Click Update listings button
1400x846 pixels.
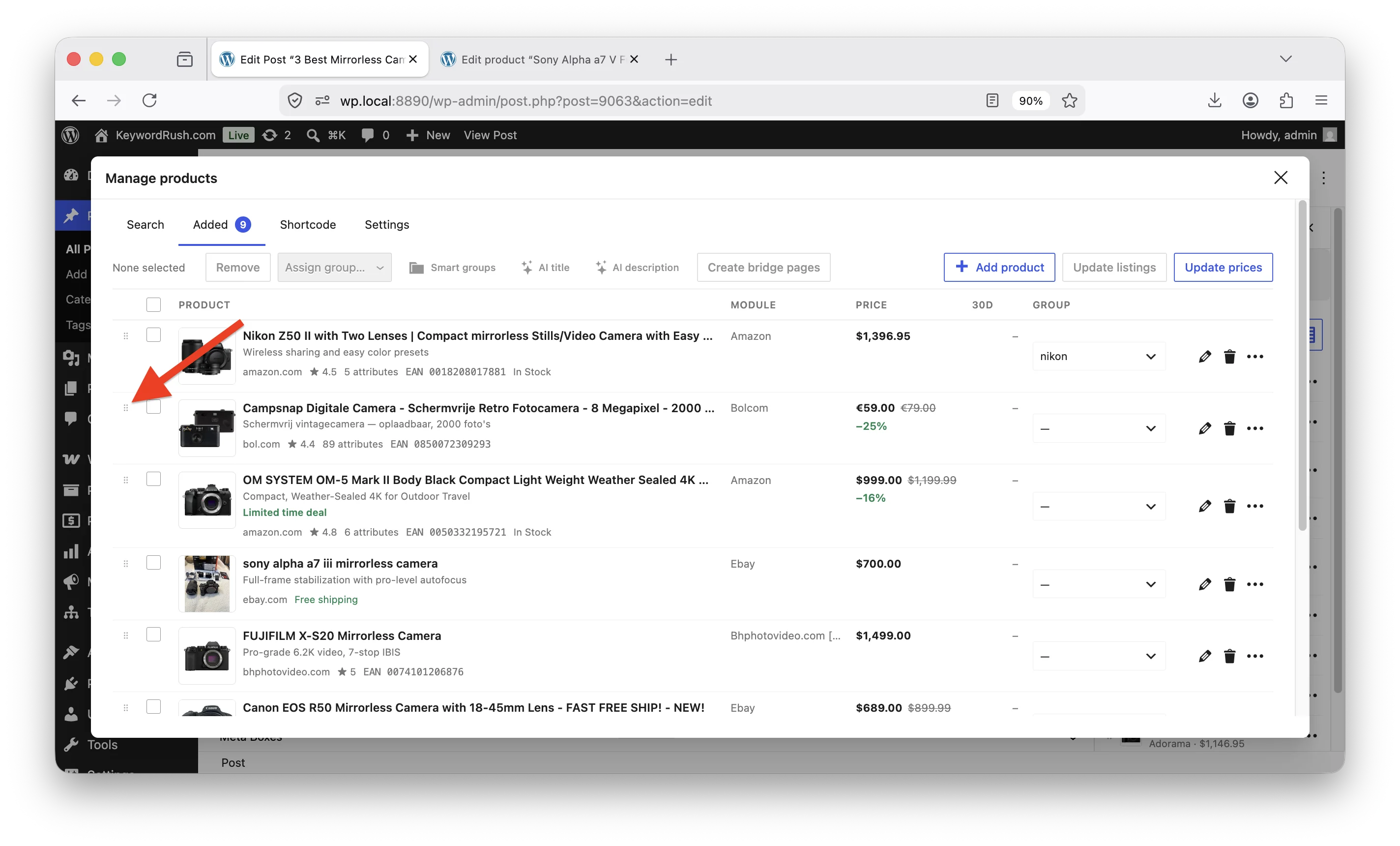click(1114, 267)
